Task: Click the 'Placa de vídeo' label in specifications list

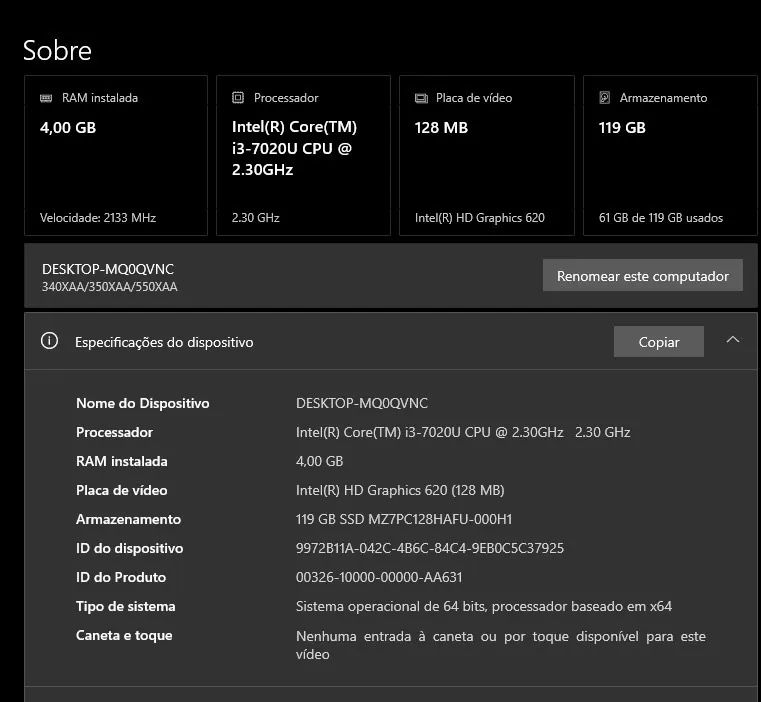Action: coord(122,490)
